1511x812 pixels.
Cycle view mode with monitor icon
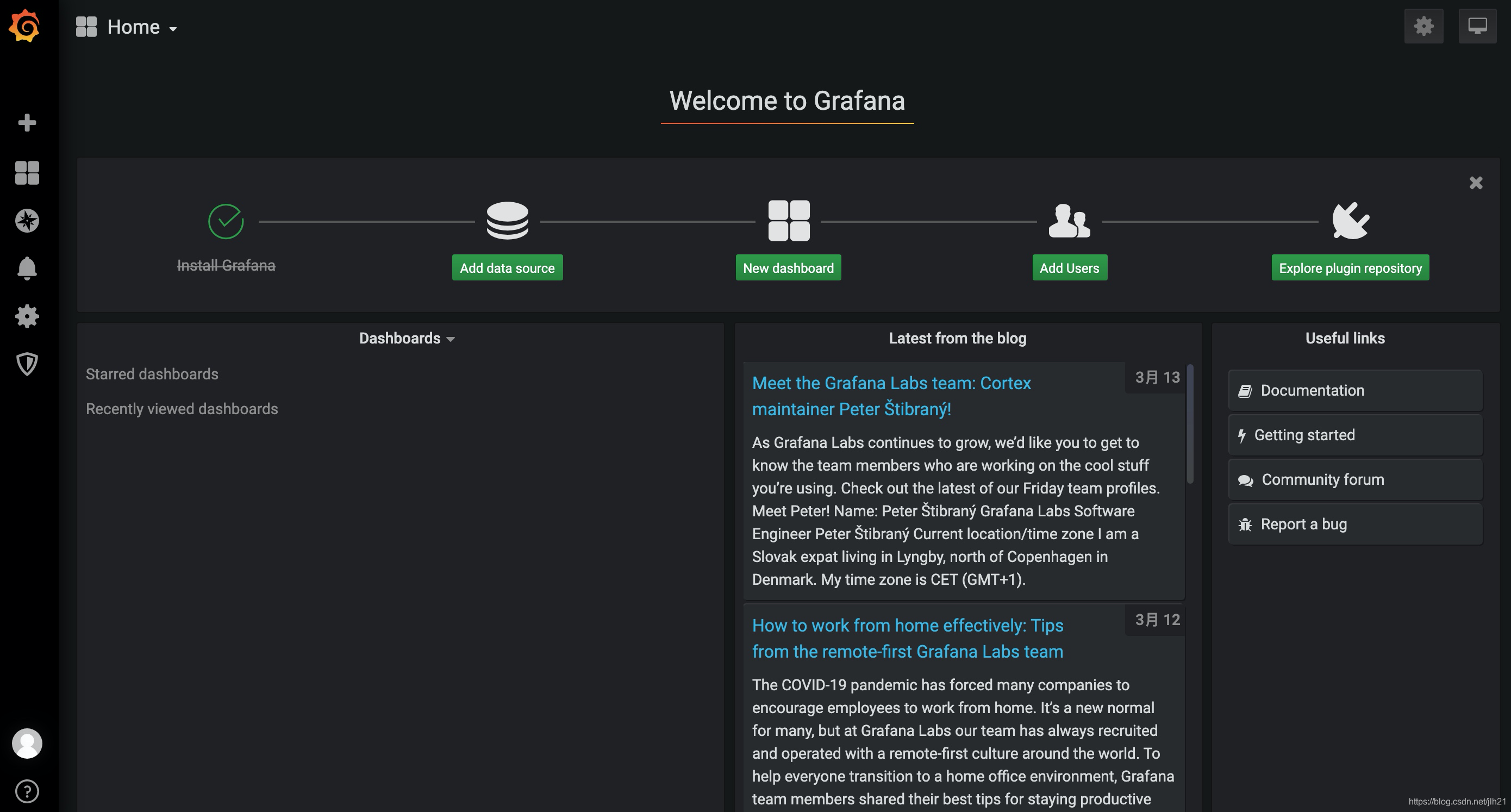point(1477,26)
